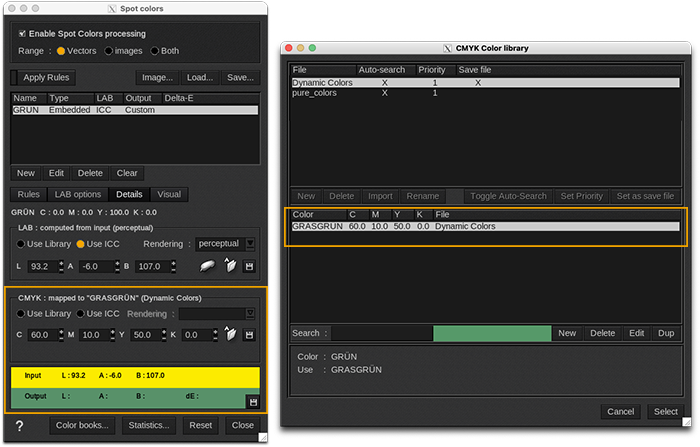Click the resize grip in Spot colors window
Screen dimensions: 700x447
click(263, 436)
